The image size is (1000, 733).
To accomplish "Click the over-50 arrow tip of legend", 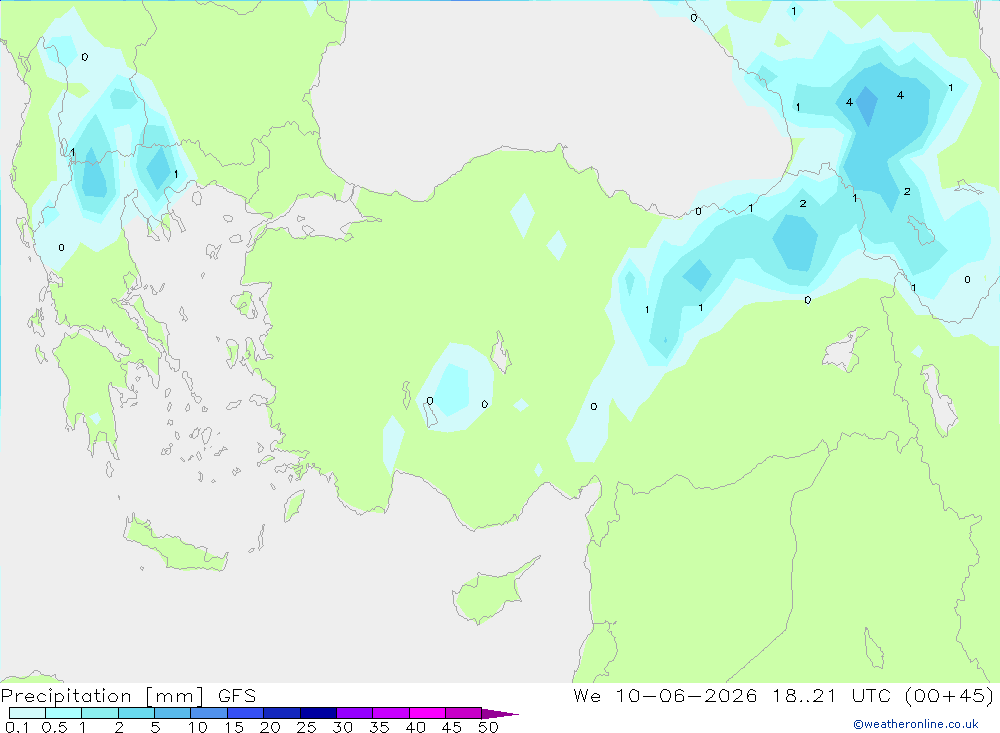I will 501,714.
